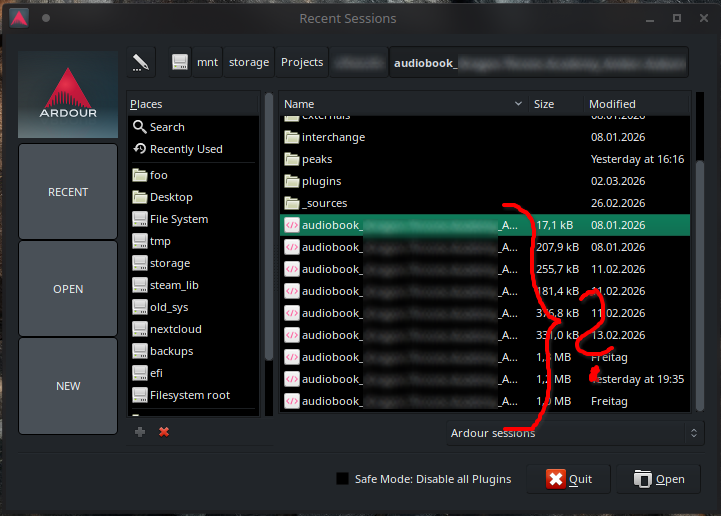Click the drive icon in the path bar
721x516 pixels.
pos(180,62)
